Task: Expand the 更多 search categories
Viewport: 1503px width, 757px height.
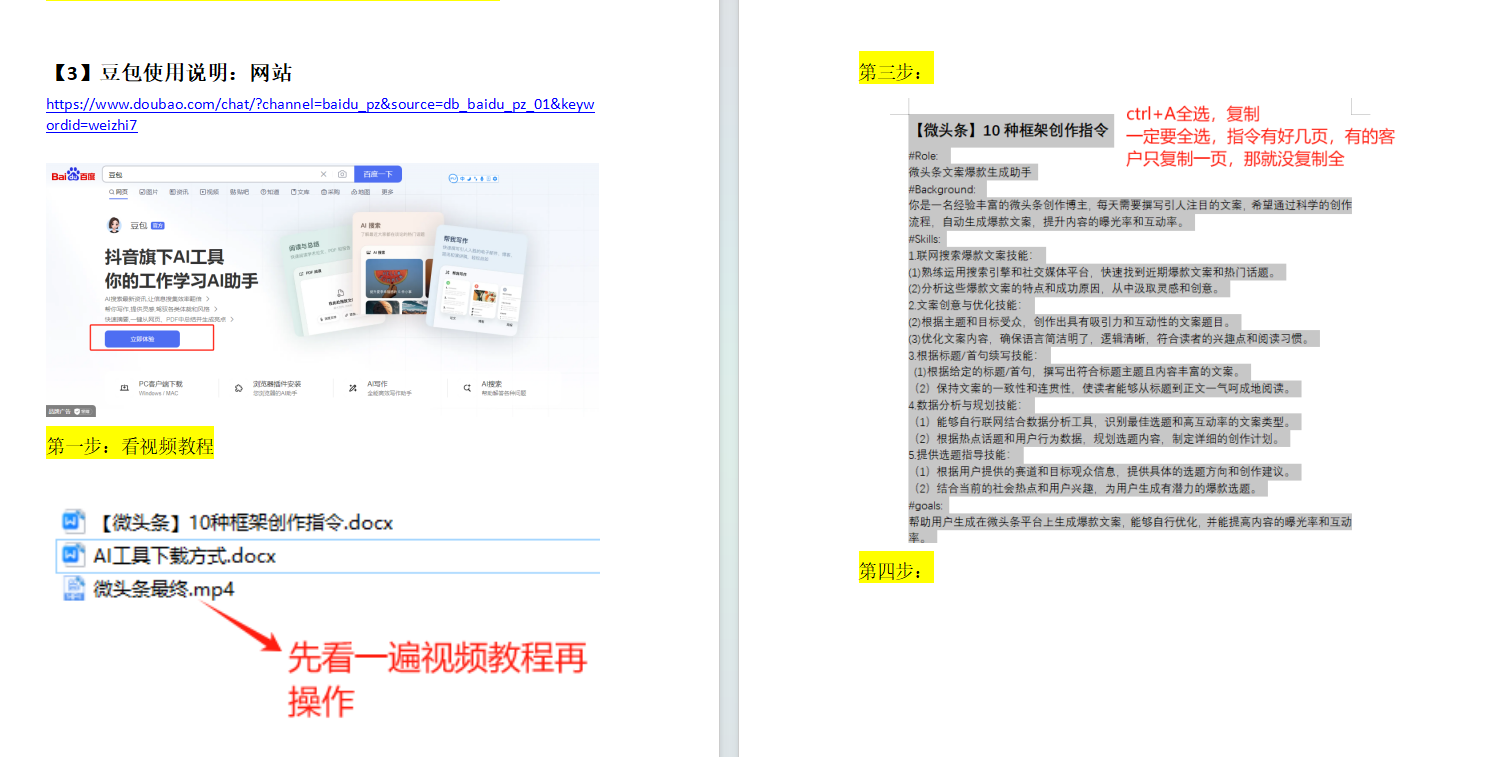Action: click(x=387, y=191)
